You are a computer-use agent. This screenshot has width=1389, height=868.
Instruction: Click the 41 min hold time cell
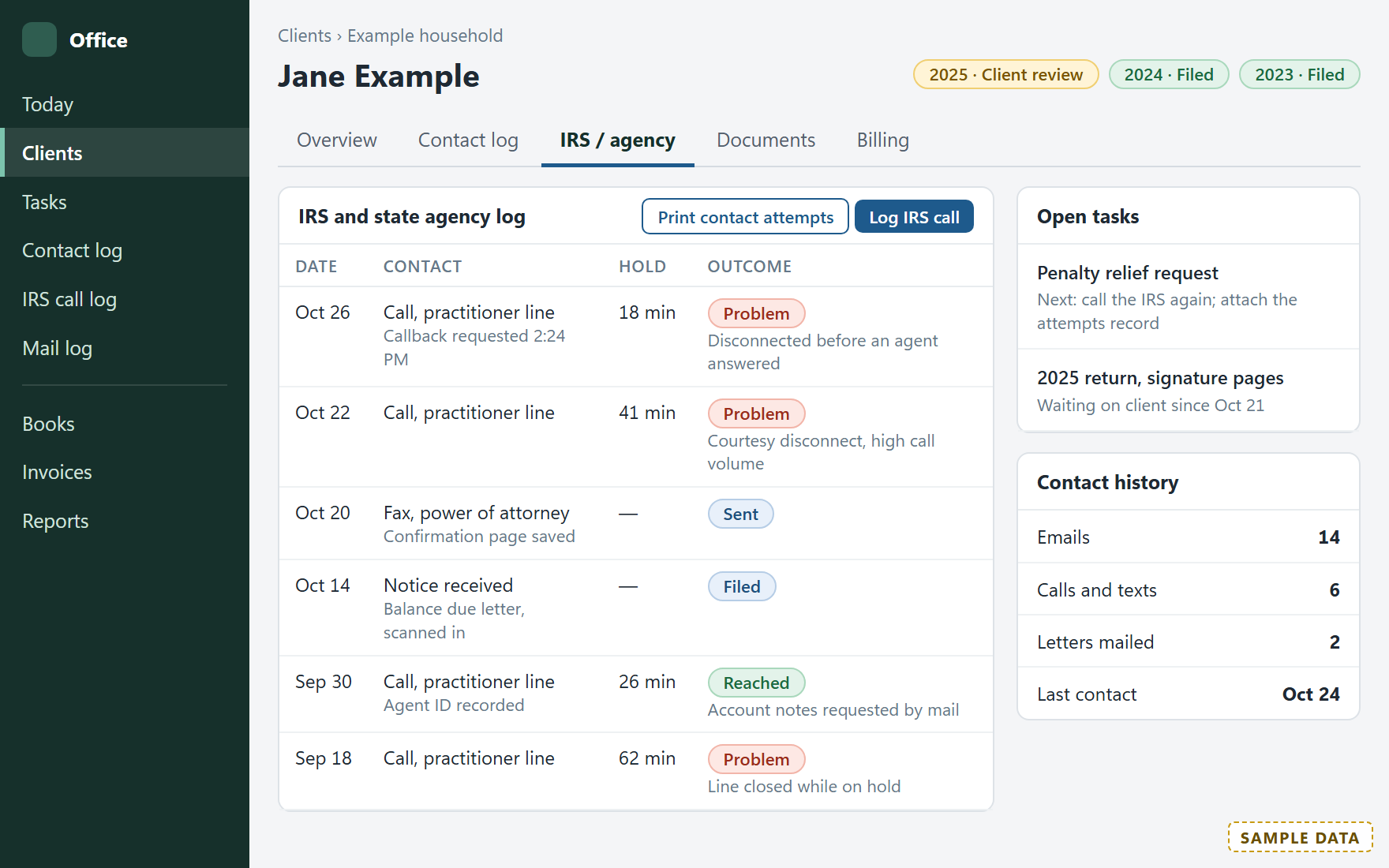coord(647,413)
